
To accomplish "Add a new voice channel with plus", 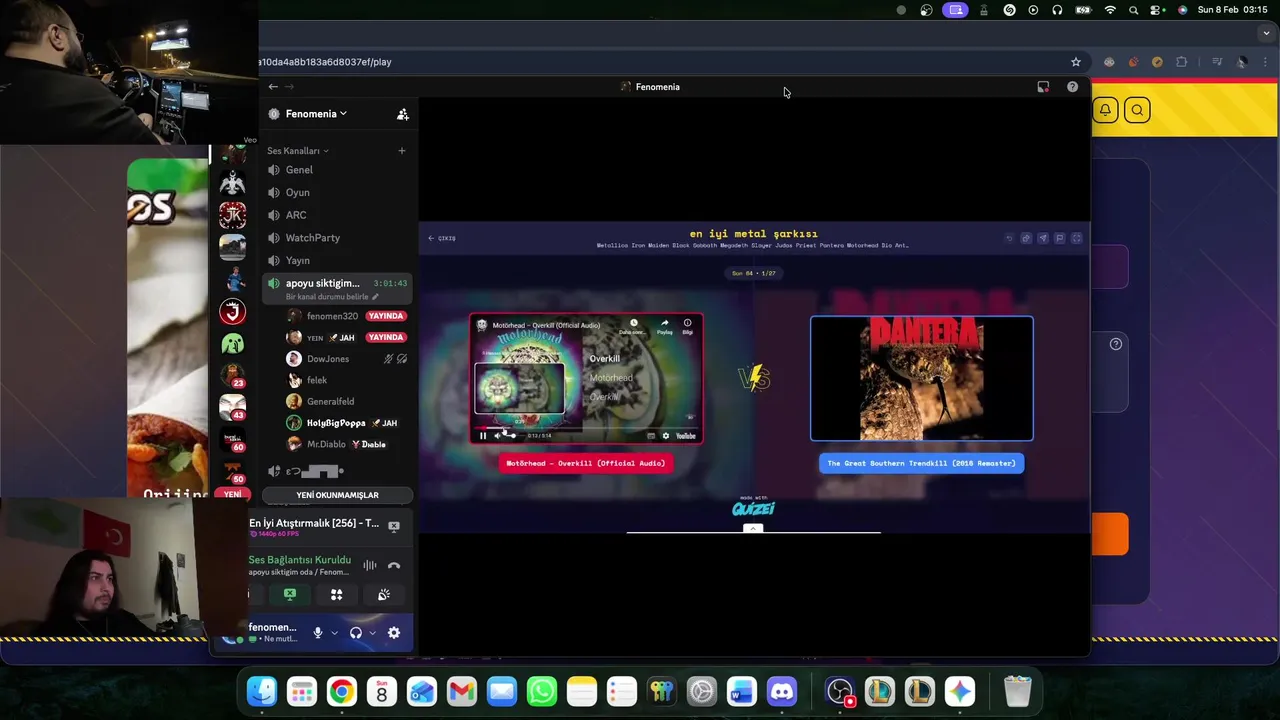I will (401, 151).
